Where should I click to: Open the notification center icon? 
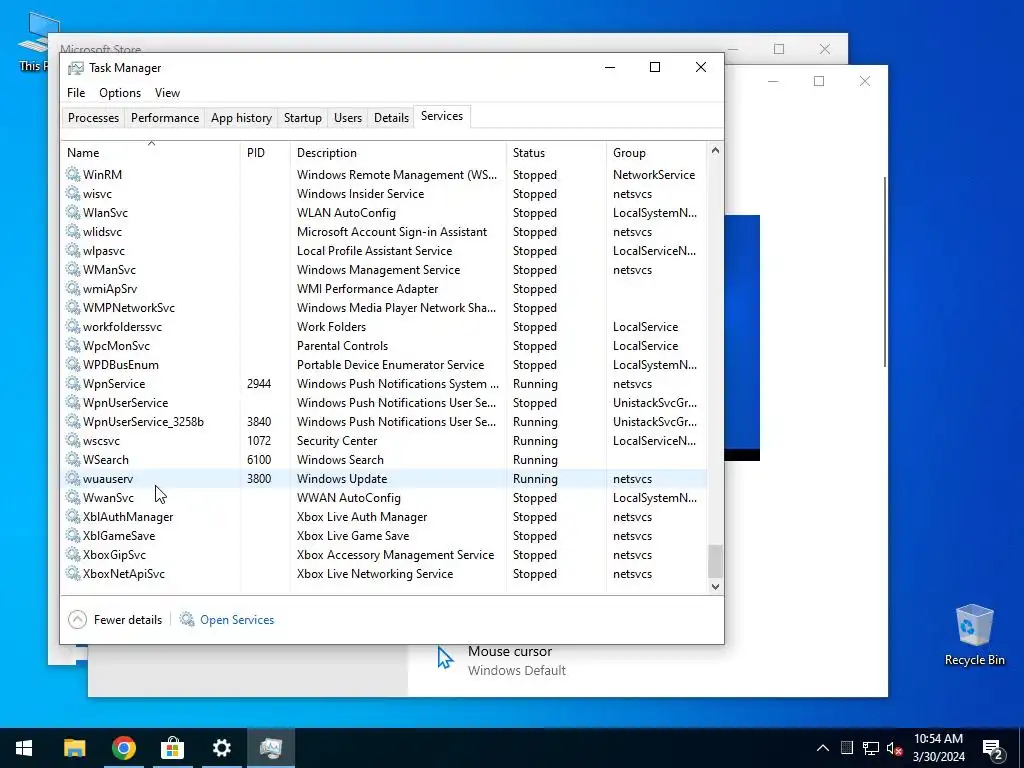coord(993,748)
